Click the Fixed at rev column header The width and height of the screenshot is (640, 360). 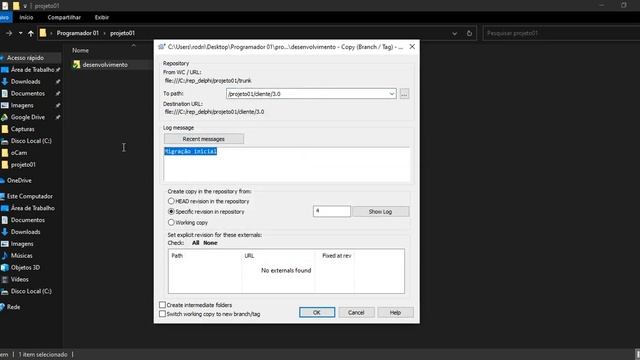pyautogui.click(x=336, y=256)
